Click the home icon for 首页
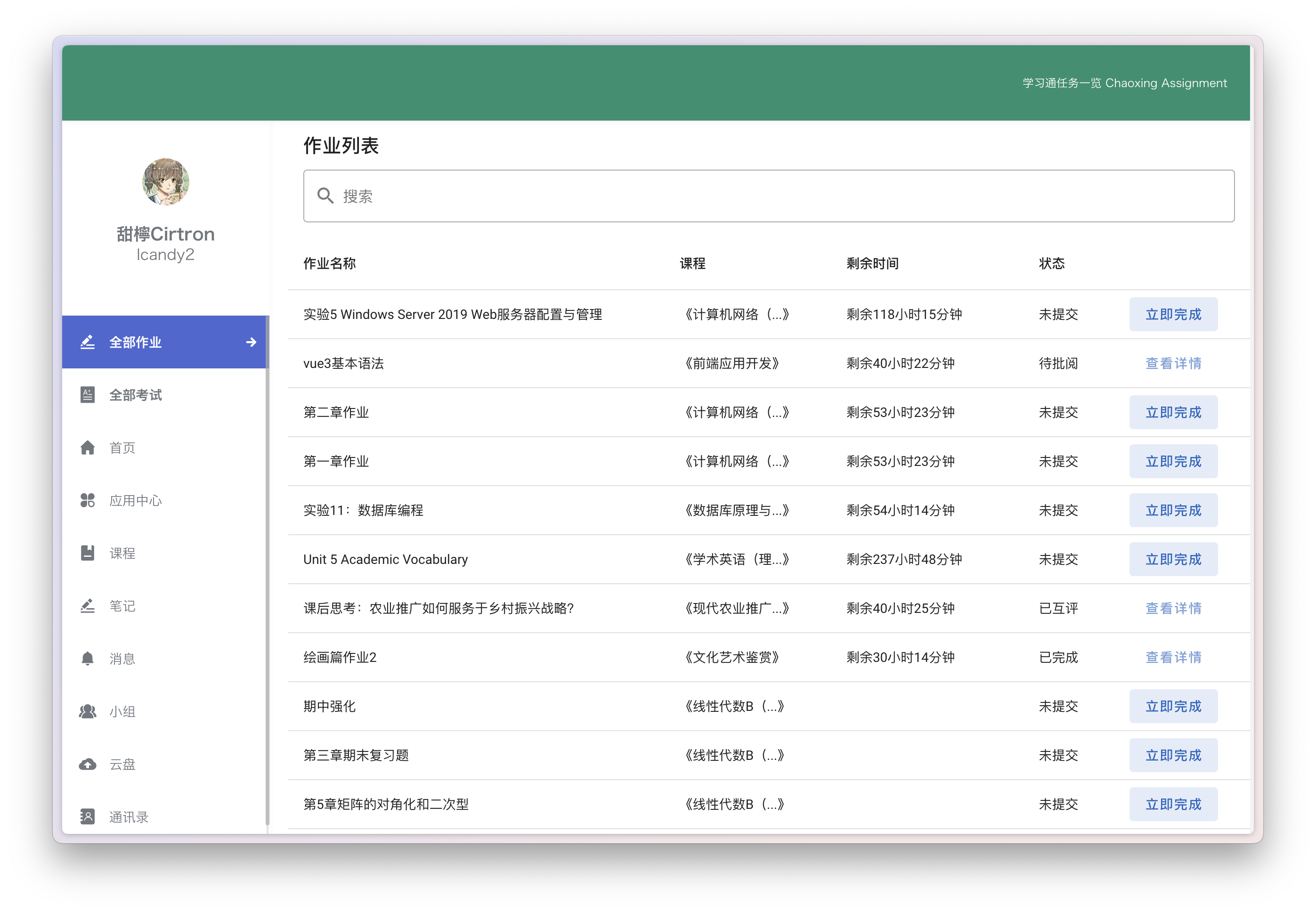The height and width of the screenshot is (913, 1316). 88,448
